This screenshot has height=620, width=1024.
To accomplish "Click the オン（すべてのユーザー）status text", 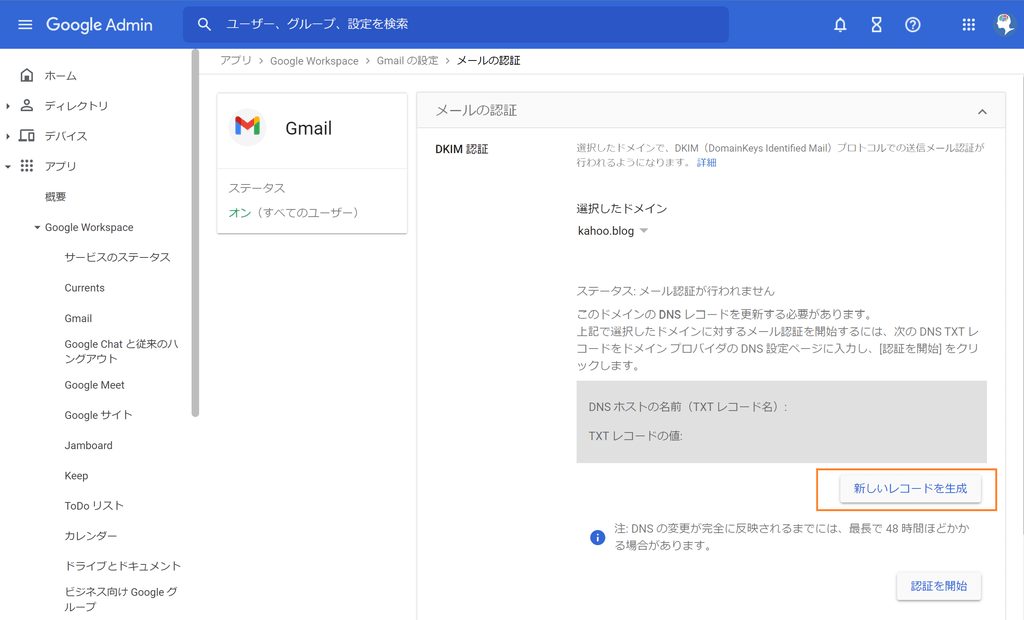I will [x=293, y=213].
